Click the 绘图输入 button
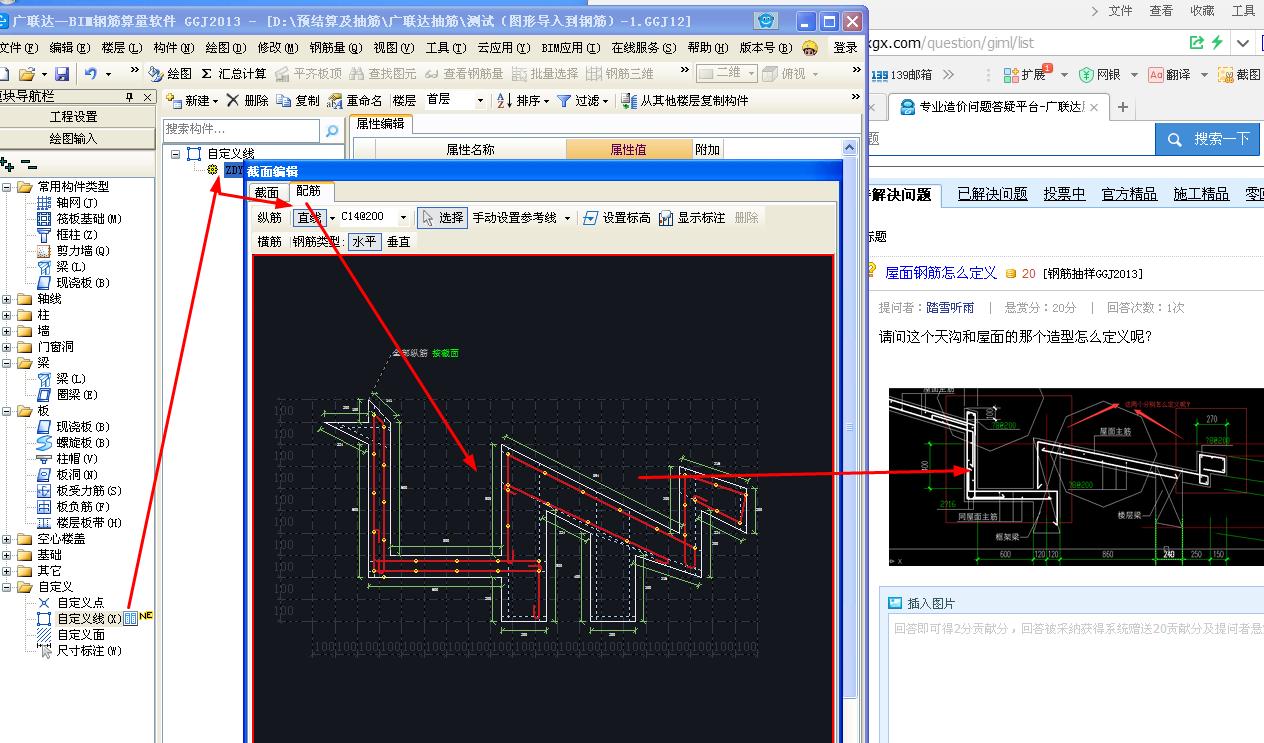 coord(74,138)
